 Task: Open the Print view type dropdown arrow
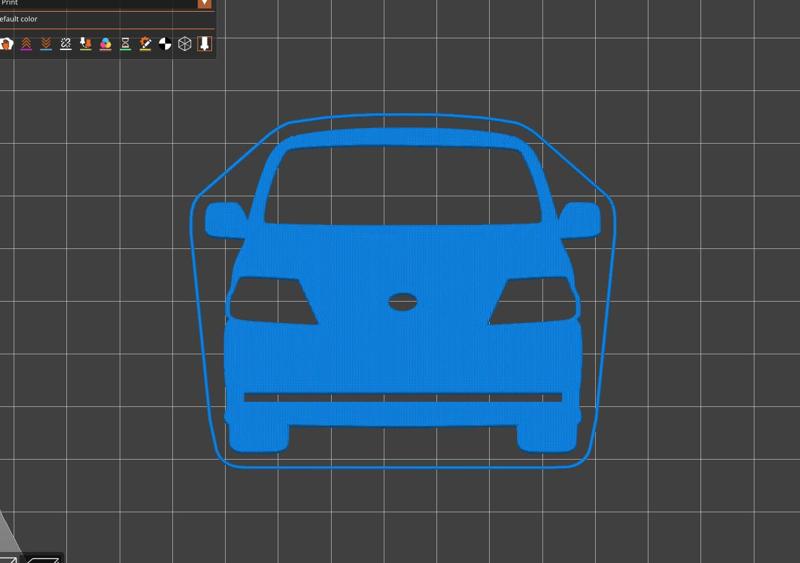[205, 4]
